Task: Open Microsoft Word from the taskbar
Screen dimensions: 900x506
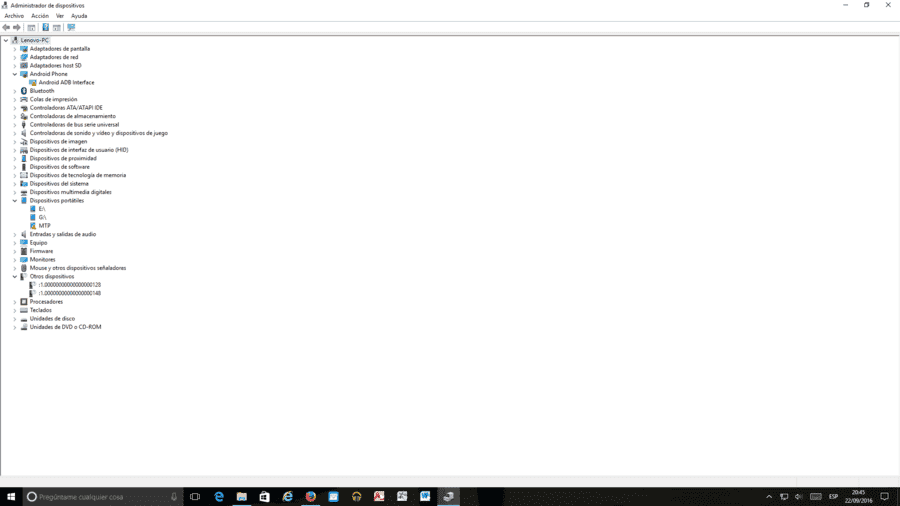Action: click(425, 497)
